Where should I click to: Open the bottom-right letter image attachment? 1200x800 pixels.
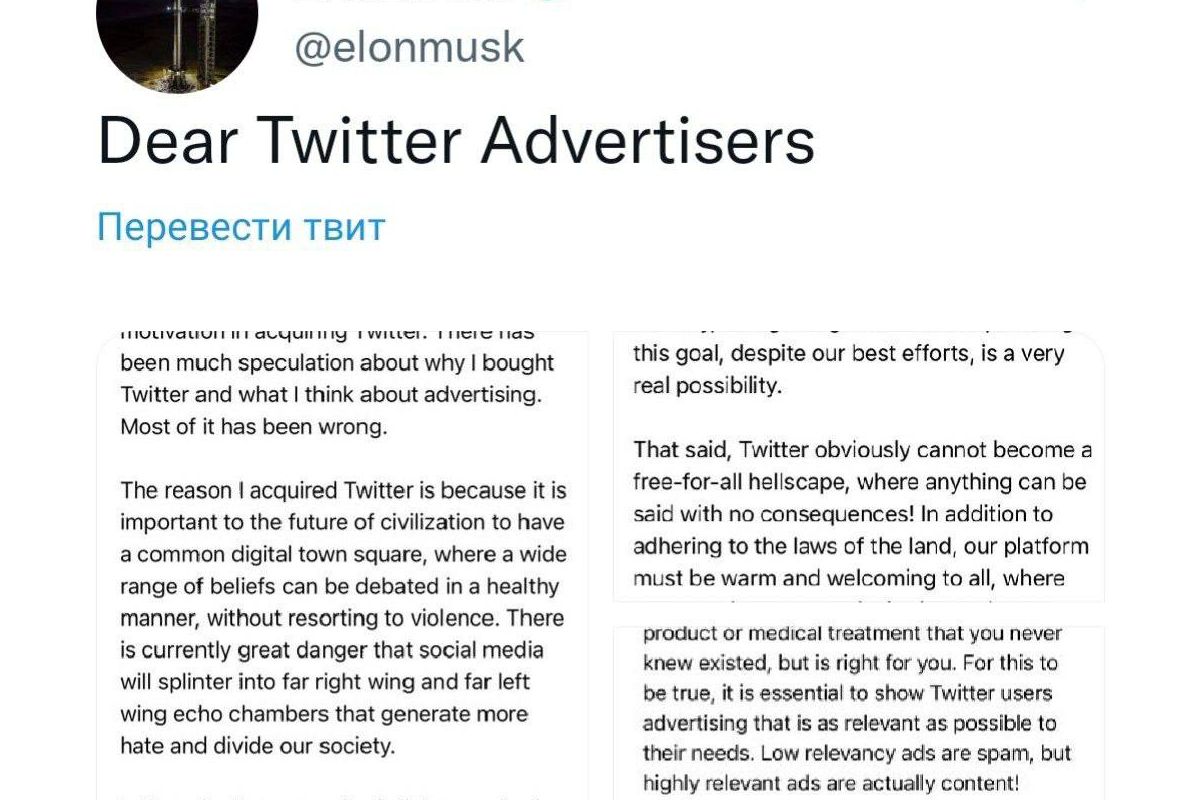click(x=859, y=712)
